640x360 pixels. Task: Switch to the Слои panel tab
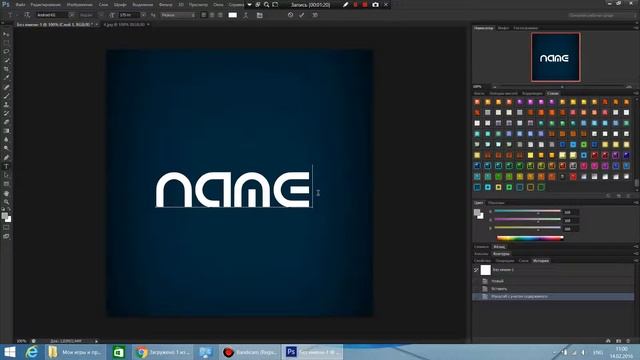click(523, 260)
